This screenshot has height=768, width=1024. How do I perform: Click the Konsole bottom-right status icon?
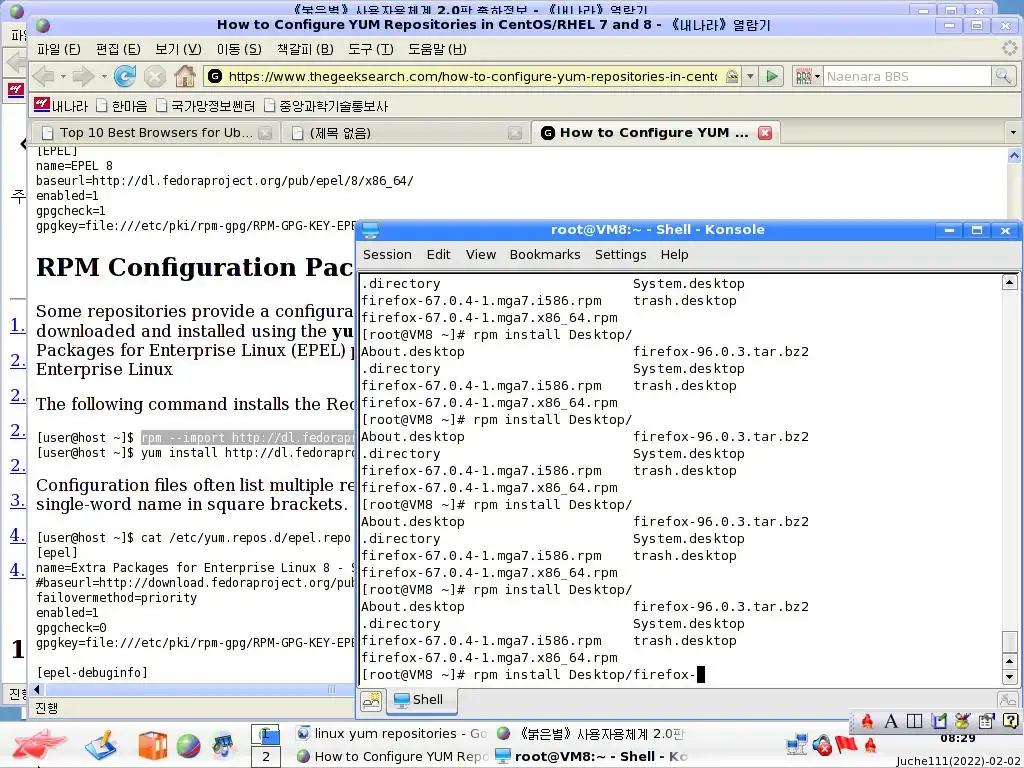point(1008,700)
